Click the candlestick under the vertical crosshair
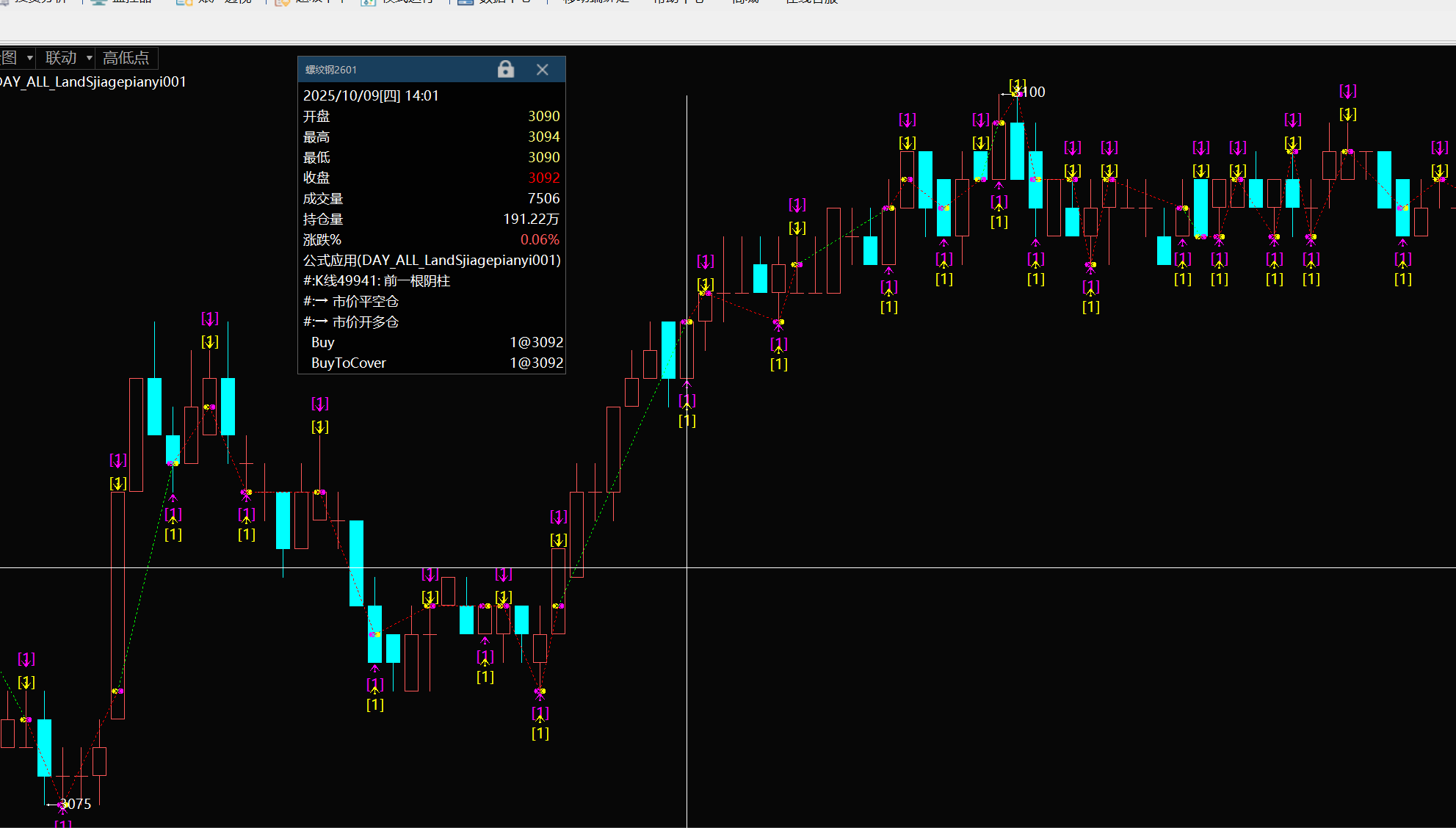 pos(687,349)
